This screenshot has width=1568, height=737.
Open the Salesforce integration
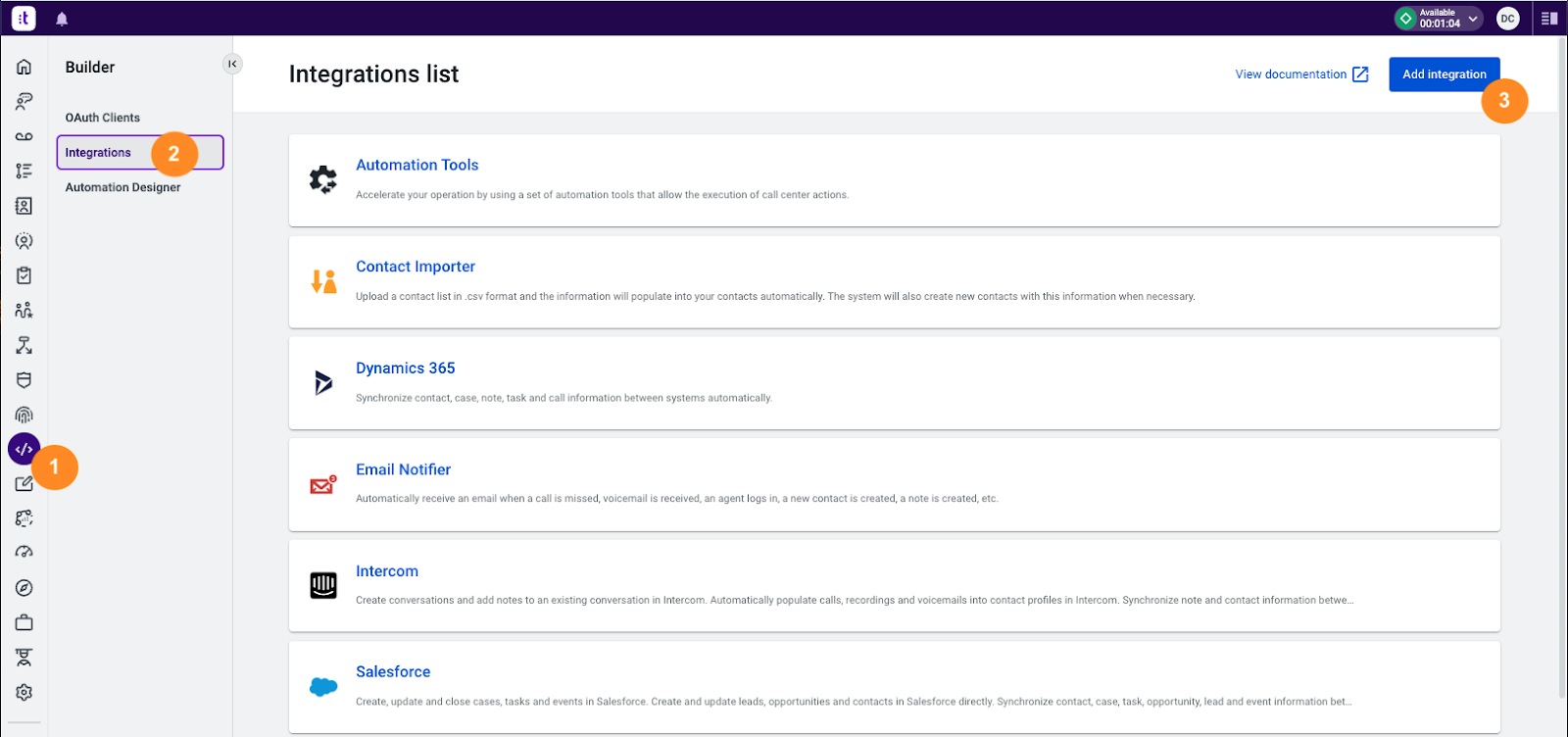point(393,671)
